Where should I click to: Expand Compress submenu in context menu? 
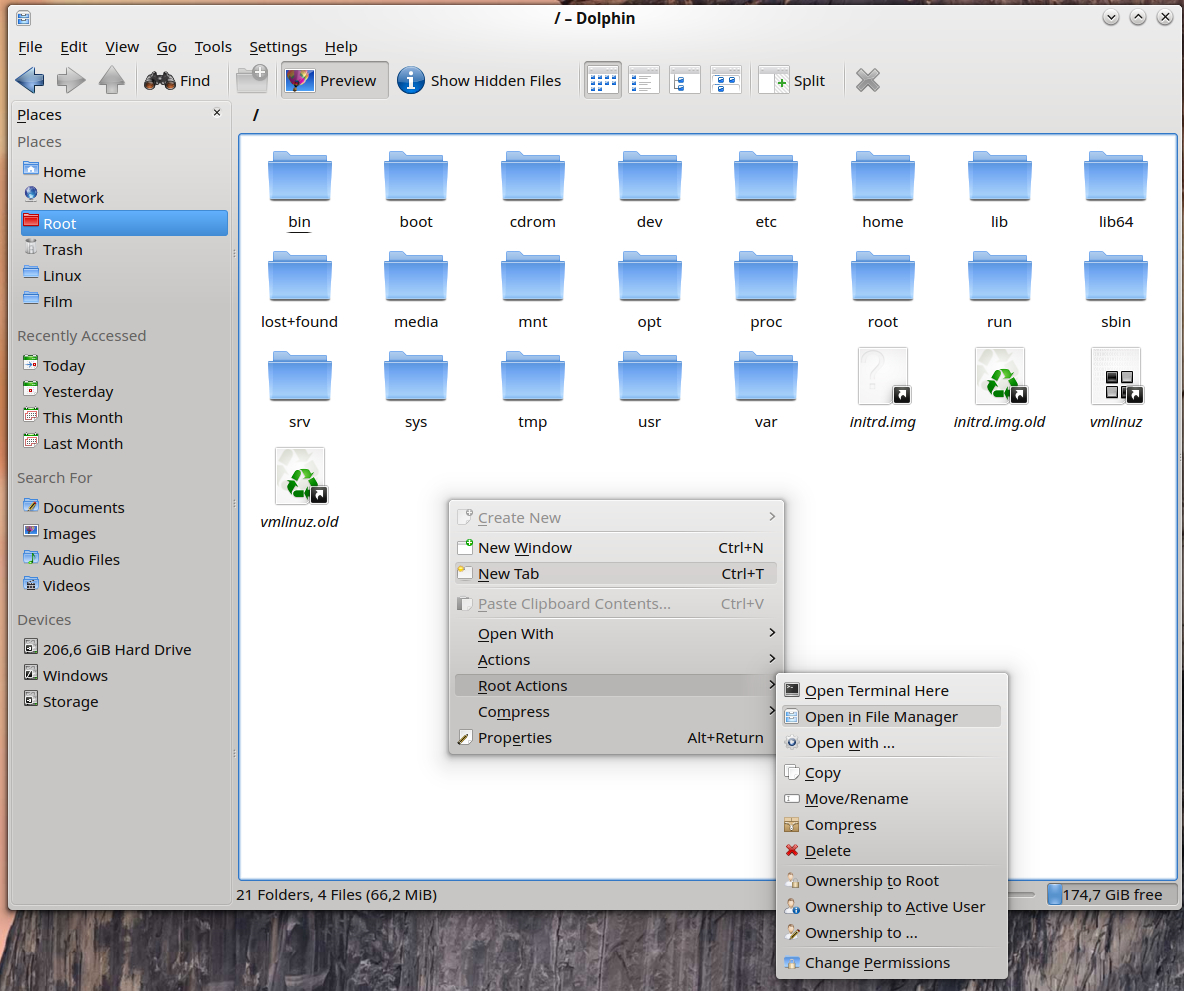point(616,712)
